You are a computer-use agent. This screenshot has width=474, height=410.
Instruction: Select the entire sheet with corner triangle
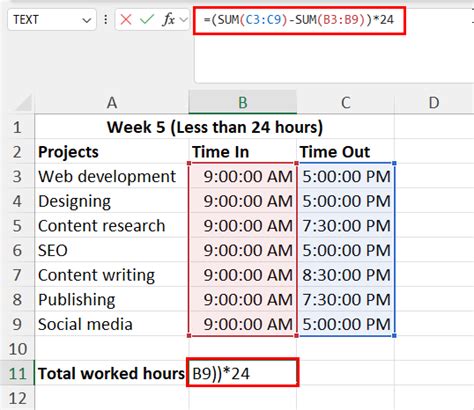click(x=23, y=103)
